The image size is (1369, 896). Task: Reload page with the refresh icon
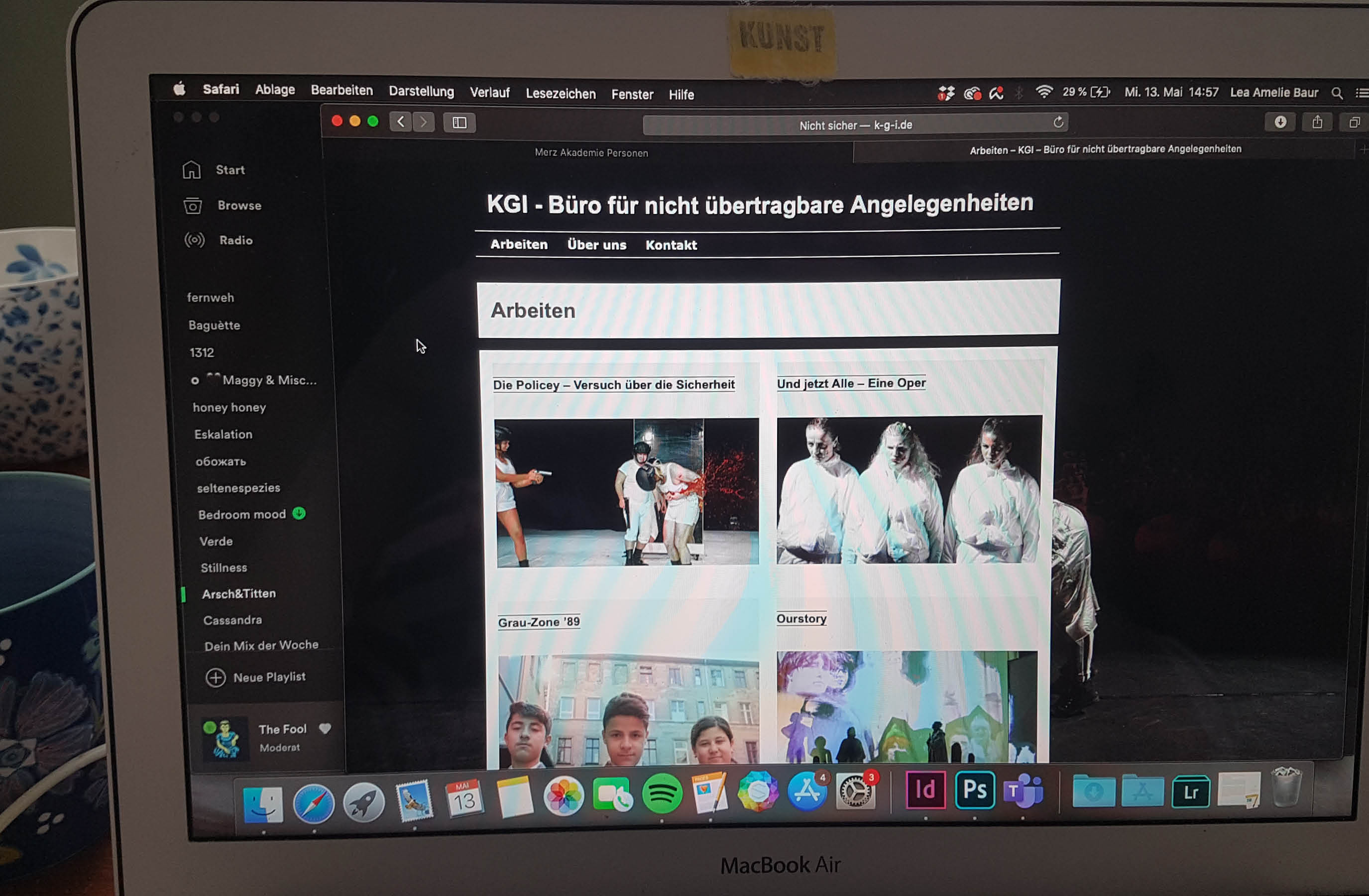point(1058,122)
